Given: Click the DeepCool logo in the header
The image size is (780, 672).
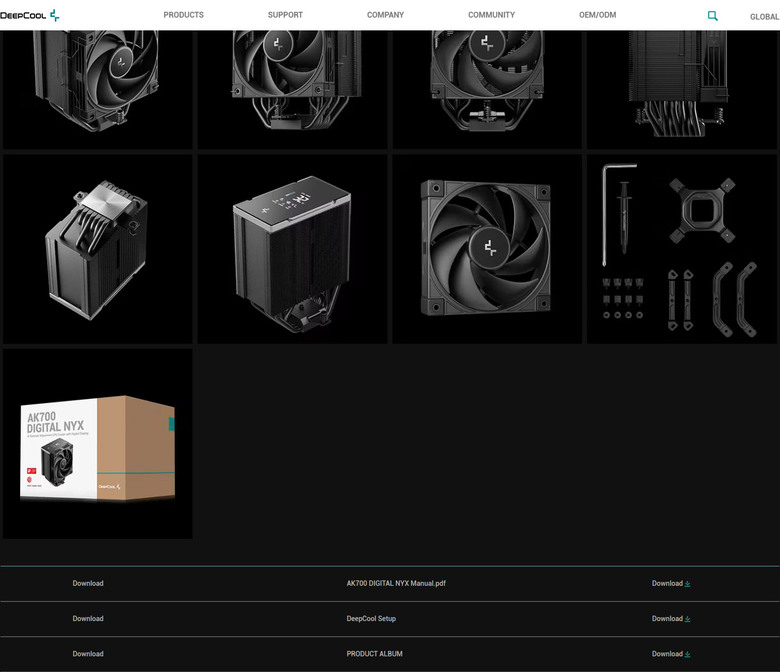Looking at the screenshot, I should (30, 15).
